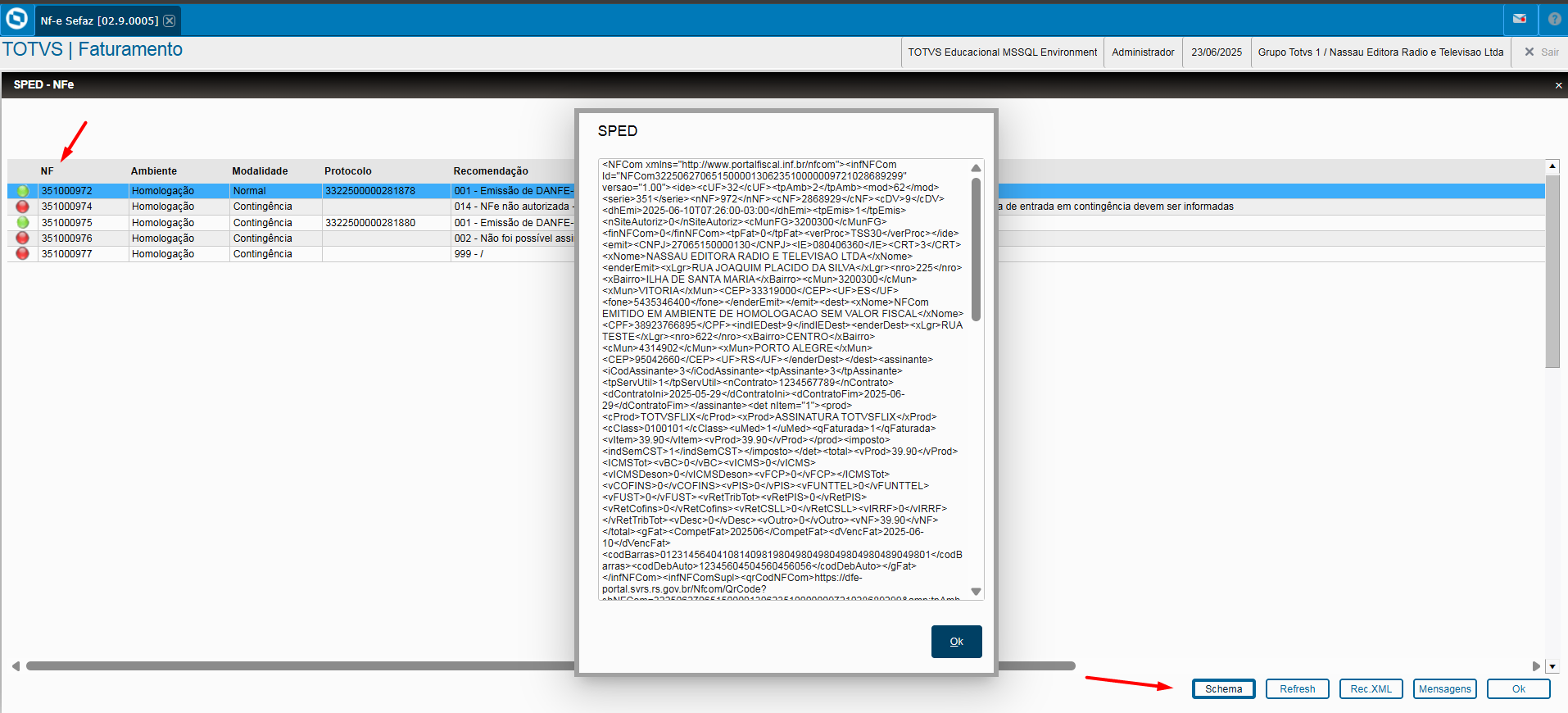Viewport: 1568px width, 713px height.
Task: Click the green status icon for 351000972
Action: click(23, 191)
